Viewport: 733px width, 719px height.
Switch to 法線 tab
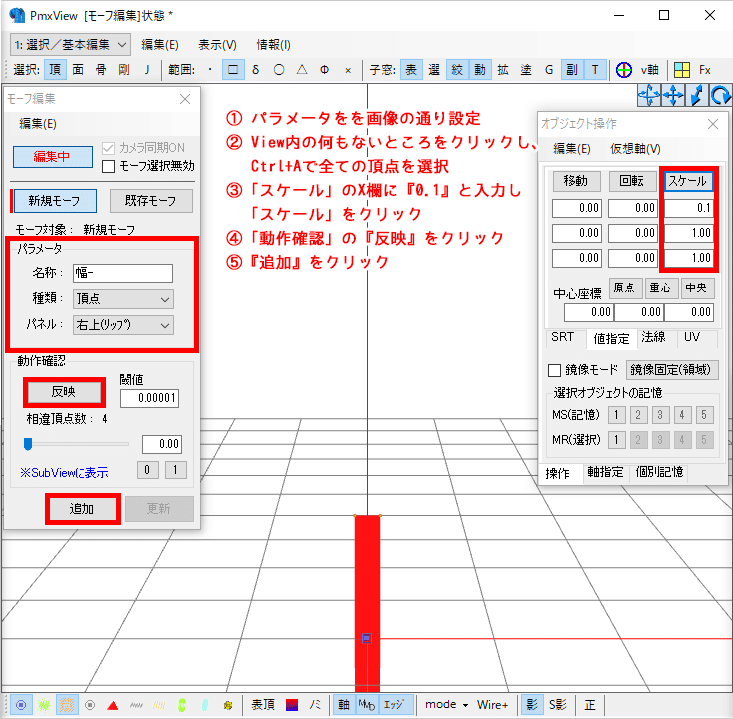click(x=653, y=337)
